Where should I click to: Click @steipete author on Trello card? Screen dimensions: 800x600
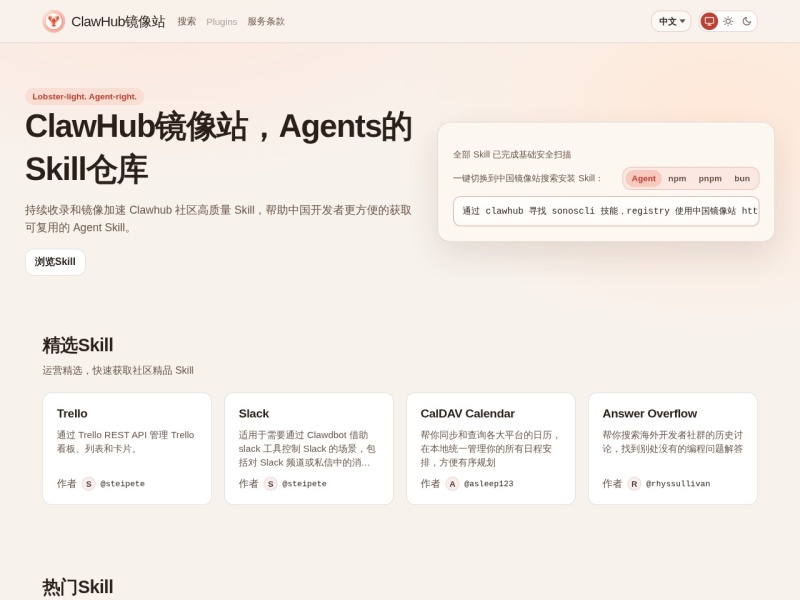pyautogui.click(x=122, y=484)
